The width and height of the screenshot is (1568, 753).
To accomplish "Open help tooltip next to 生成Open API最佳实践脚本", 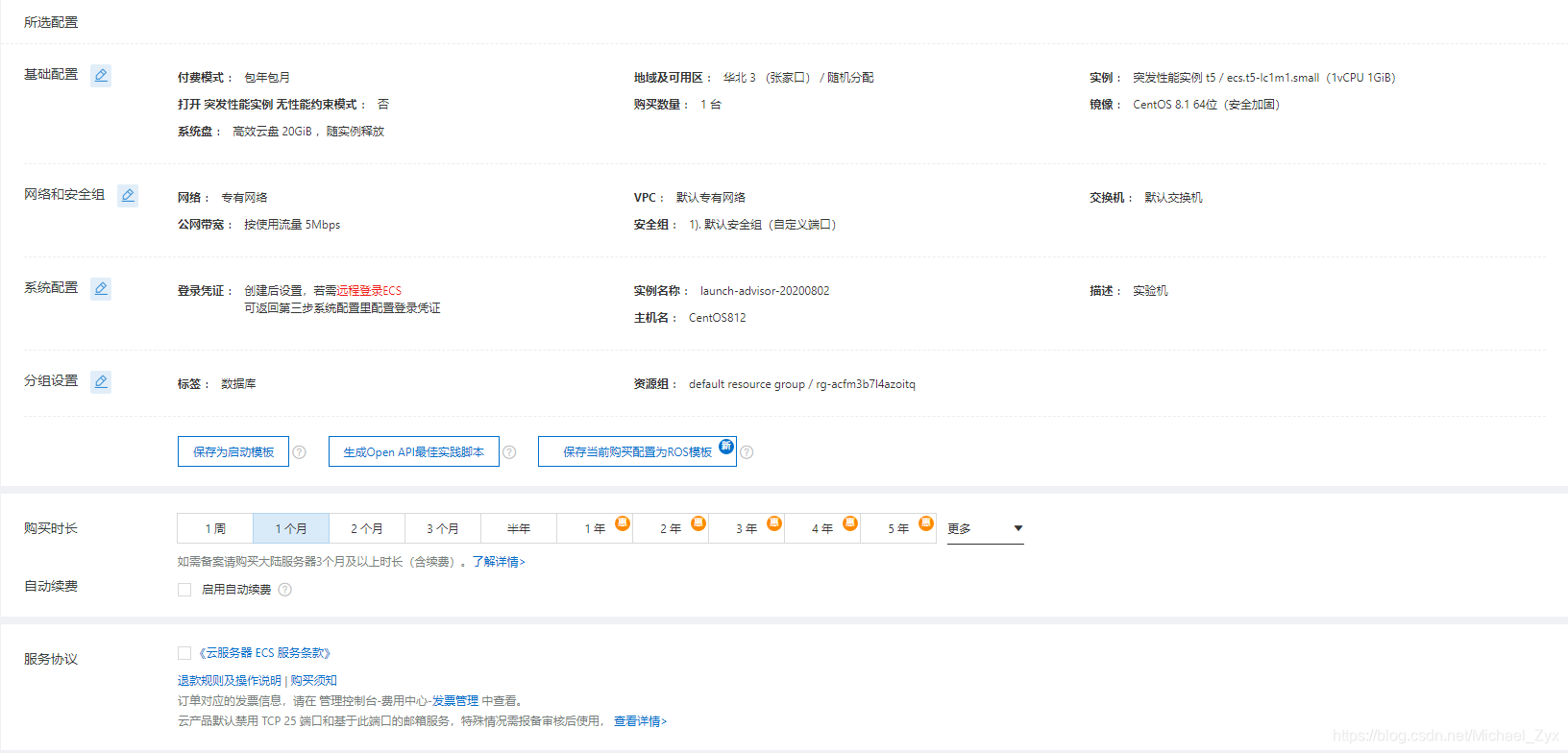I will (509, 452).
